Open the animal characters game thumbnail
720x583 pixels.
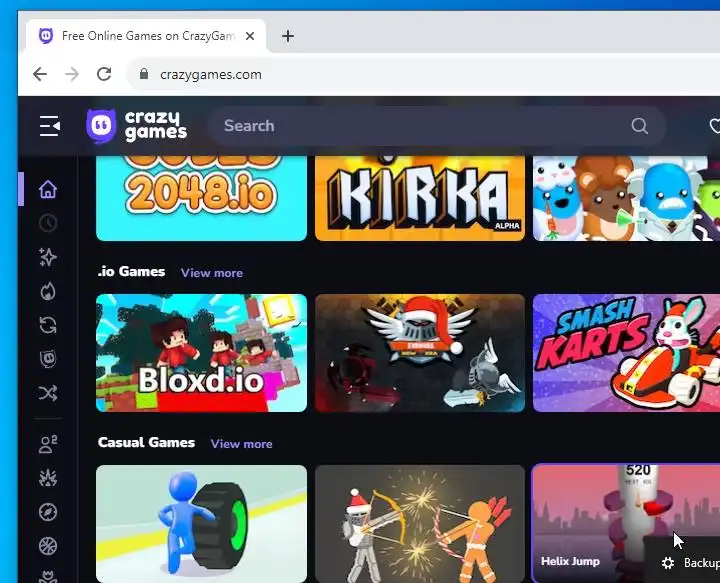tap(626, 198)
